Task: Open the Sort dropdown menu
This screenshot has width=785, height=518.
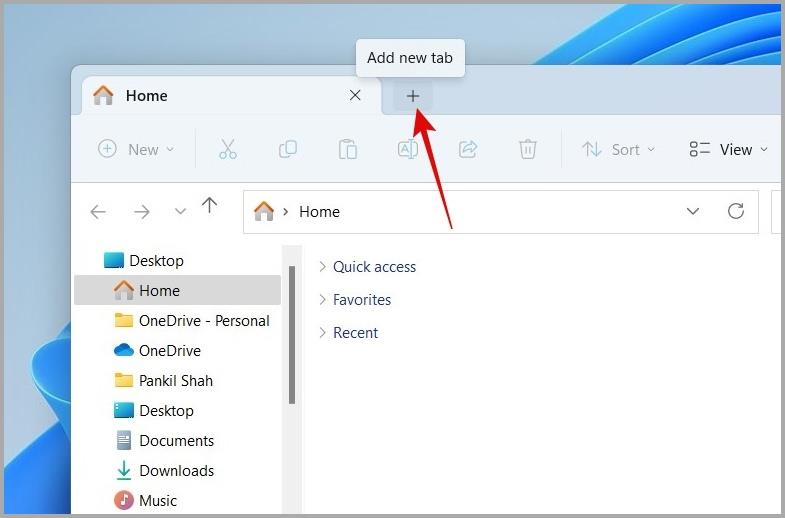Action: 618,149
